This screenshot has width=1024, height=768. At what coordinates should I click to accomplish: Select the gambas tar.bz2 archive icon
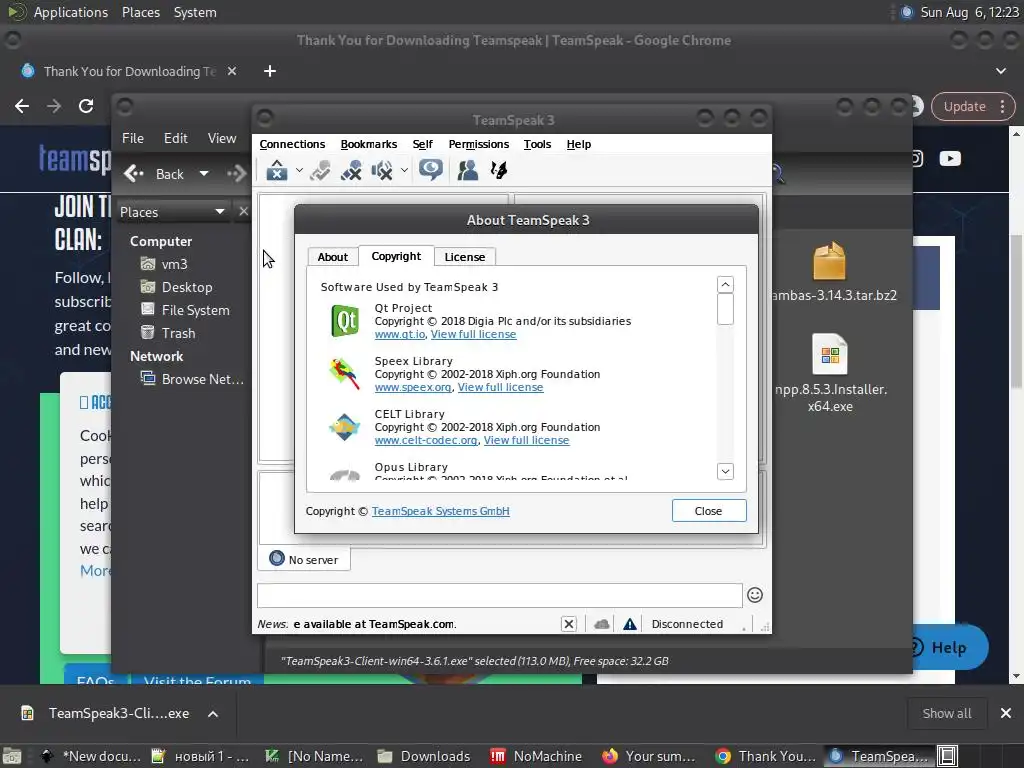point(829,261)
